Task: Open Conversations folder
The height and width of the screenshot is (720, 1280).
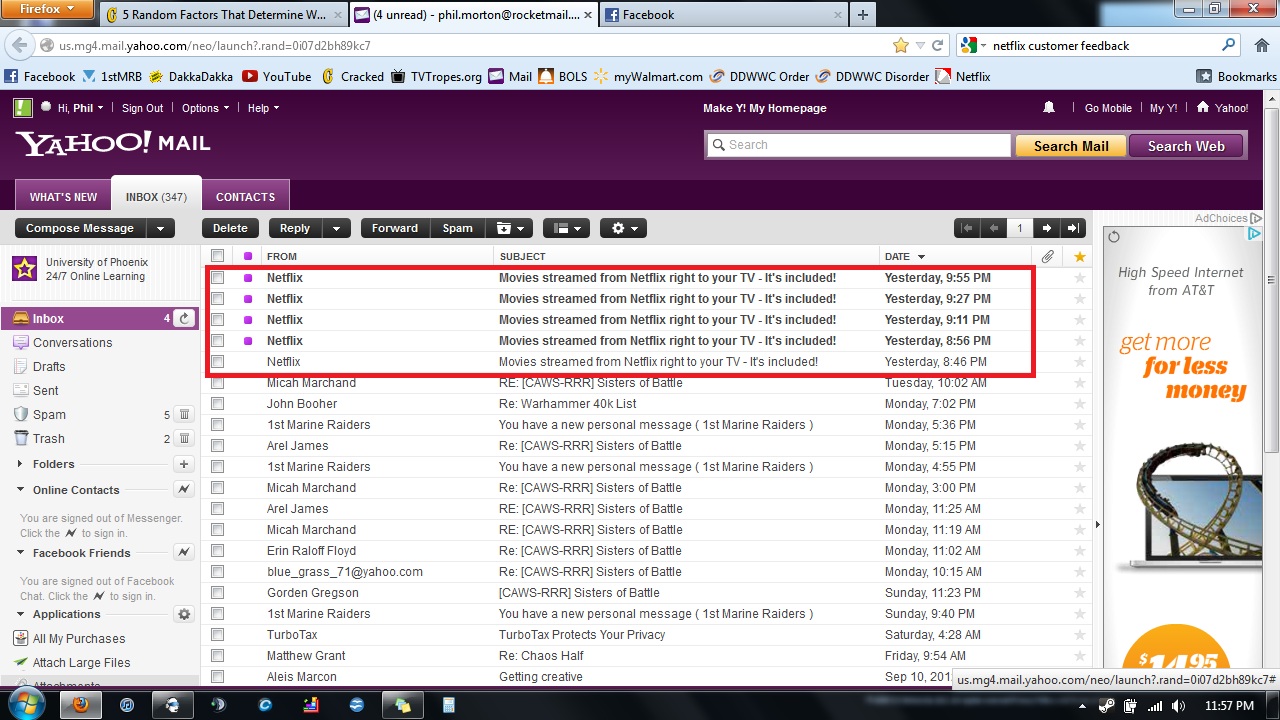Action: point(72,342)
